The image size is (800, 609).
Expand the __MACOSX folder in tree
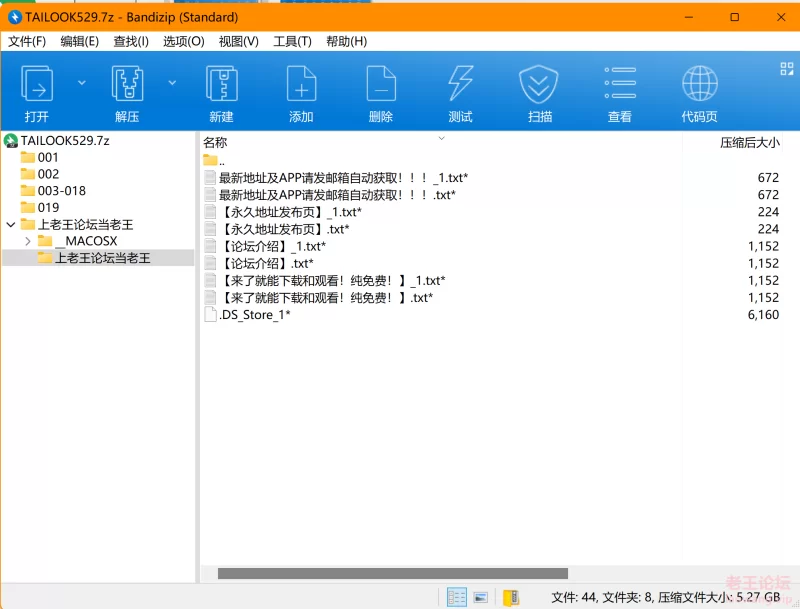click(27, 241)
